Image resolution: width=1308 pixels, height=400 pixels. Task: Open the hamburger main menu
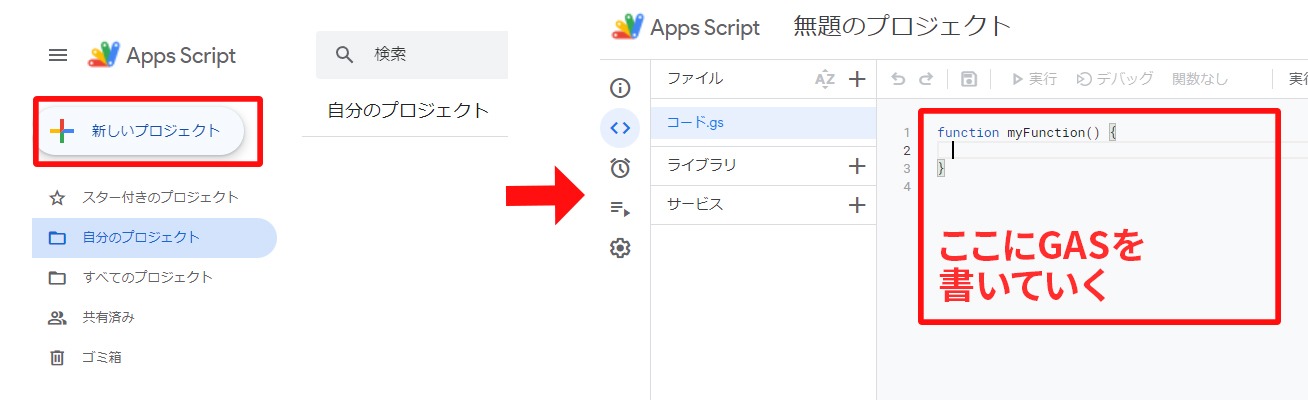[x=58, y=56]
